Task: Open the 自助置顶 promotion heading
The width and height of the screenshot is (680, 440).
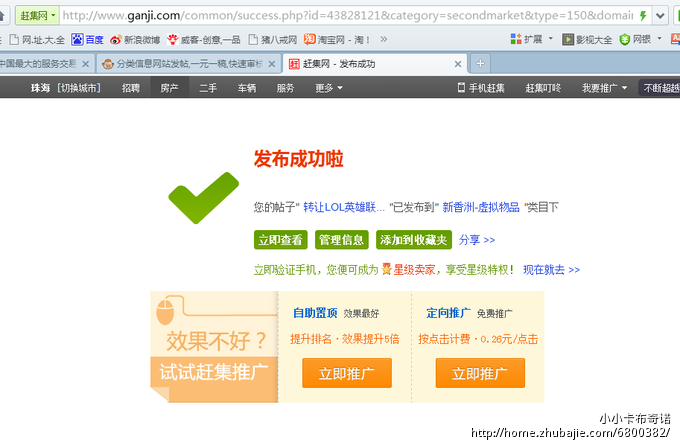Action: [315, 313]
